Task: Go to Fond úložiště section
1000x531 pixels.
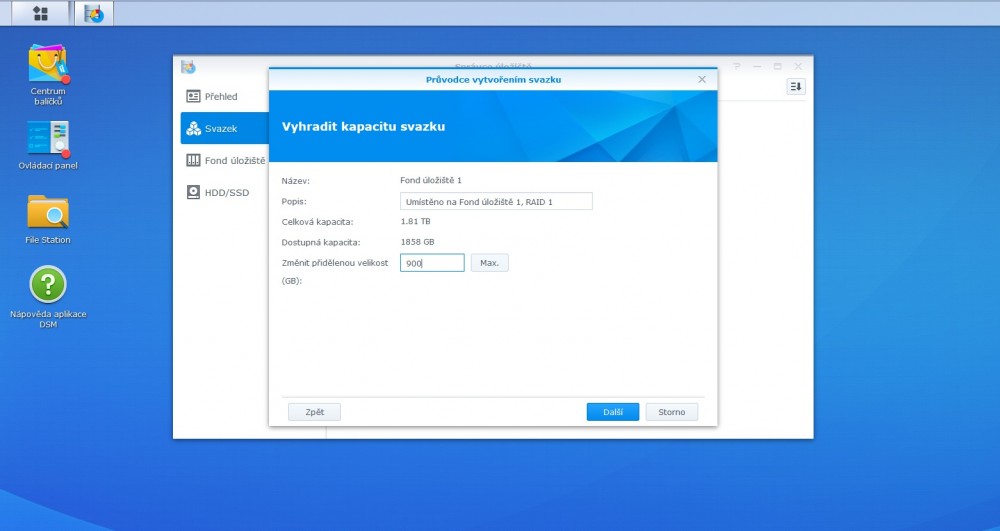Action: pyautogui.click(x=226, y=160)
